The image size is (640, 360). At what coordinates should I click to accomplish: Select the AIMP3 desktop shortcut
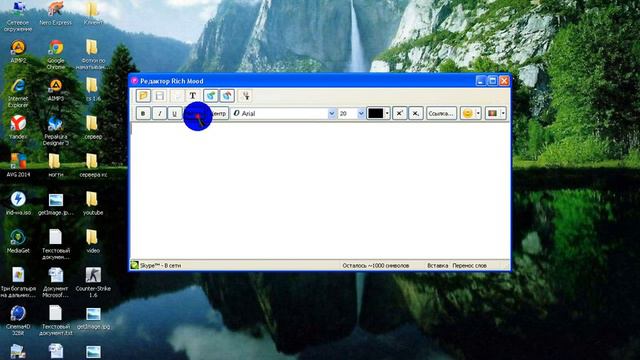[x=56, y=90]
